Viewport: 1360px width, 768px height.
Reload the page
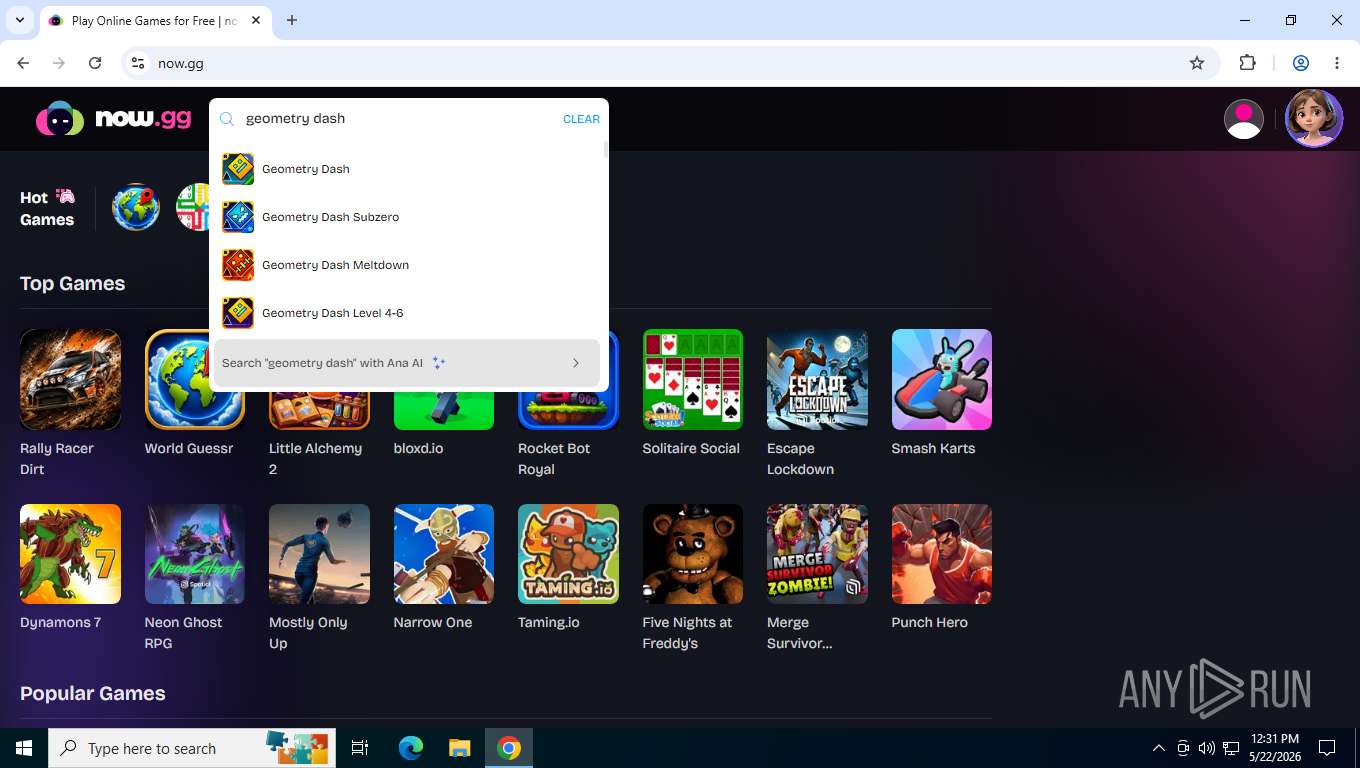pyautogui.click(x=95, y=63)
